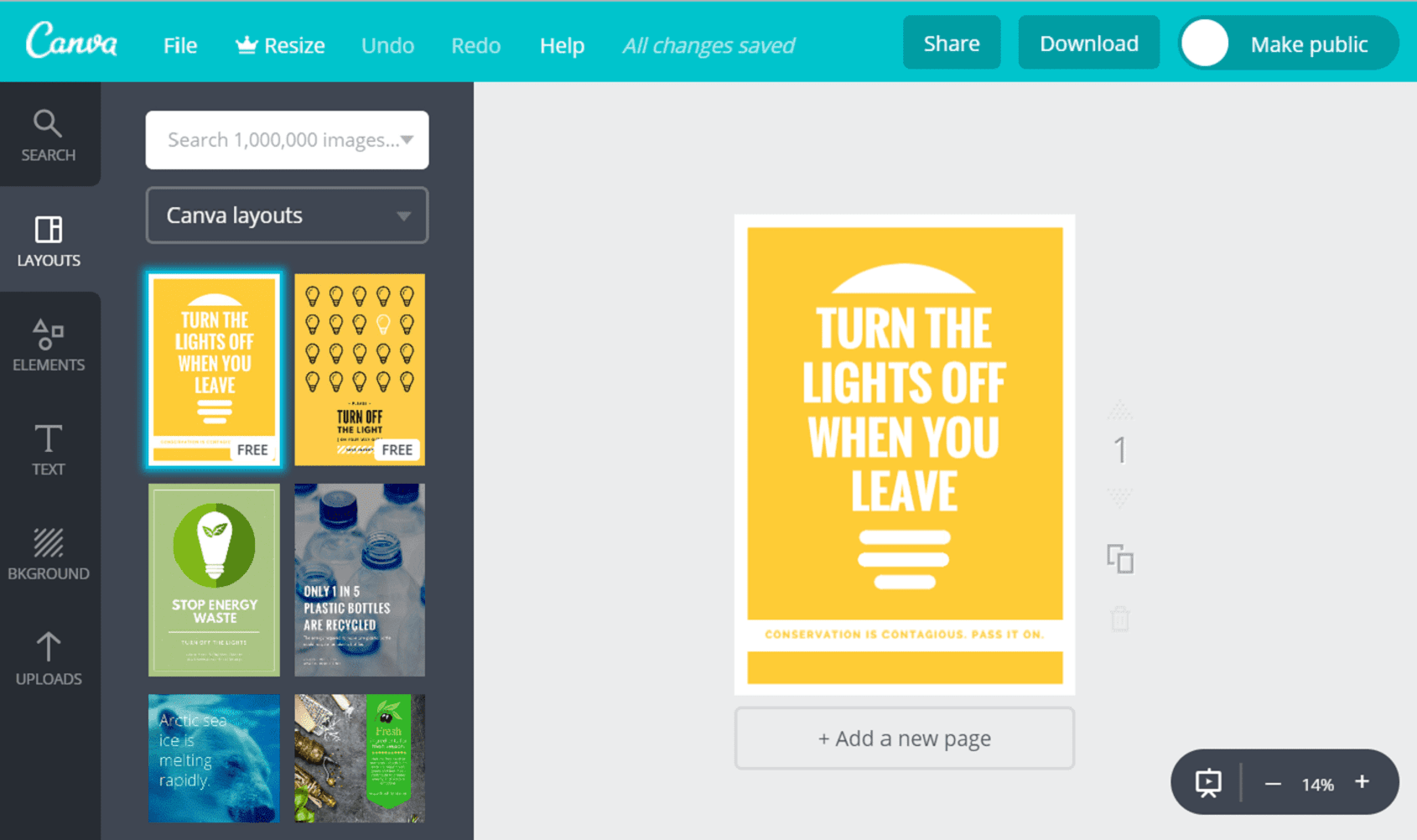Click the Canva logo
This screenshot has width=1417, height=840.
tap(71, 41)
